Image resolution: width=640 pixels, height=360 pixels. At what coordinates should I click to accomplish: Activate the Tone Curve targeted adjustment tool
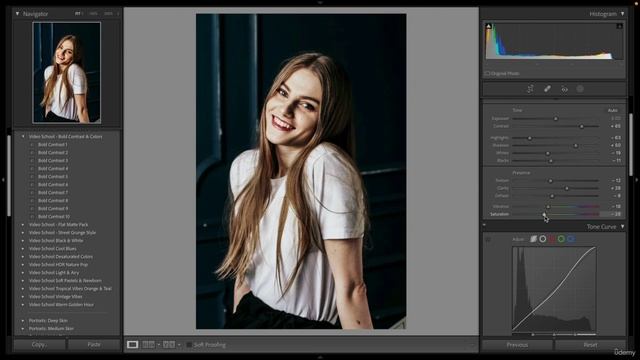[x=488, y=239]
